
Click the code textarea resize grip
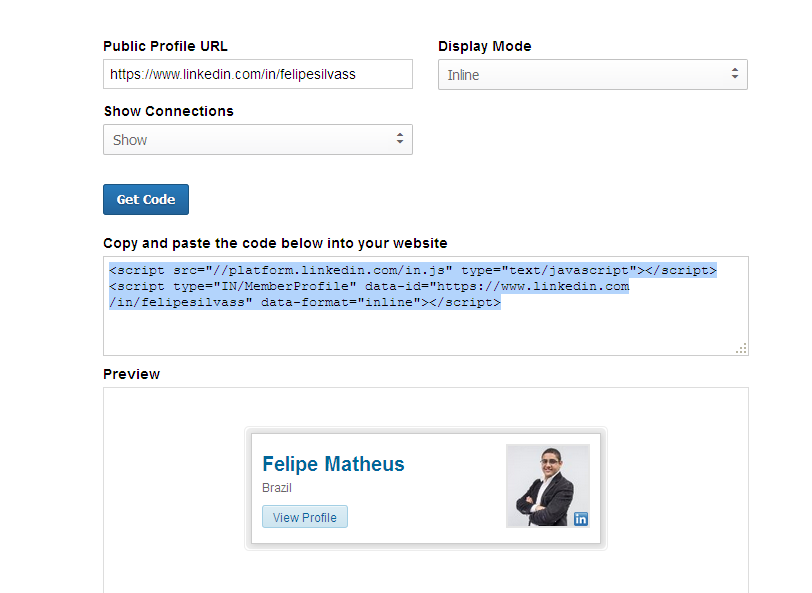click(741, 348)
